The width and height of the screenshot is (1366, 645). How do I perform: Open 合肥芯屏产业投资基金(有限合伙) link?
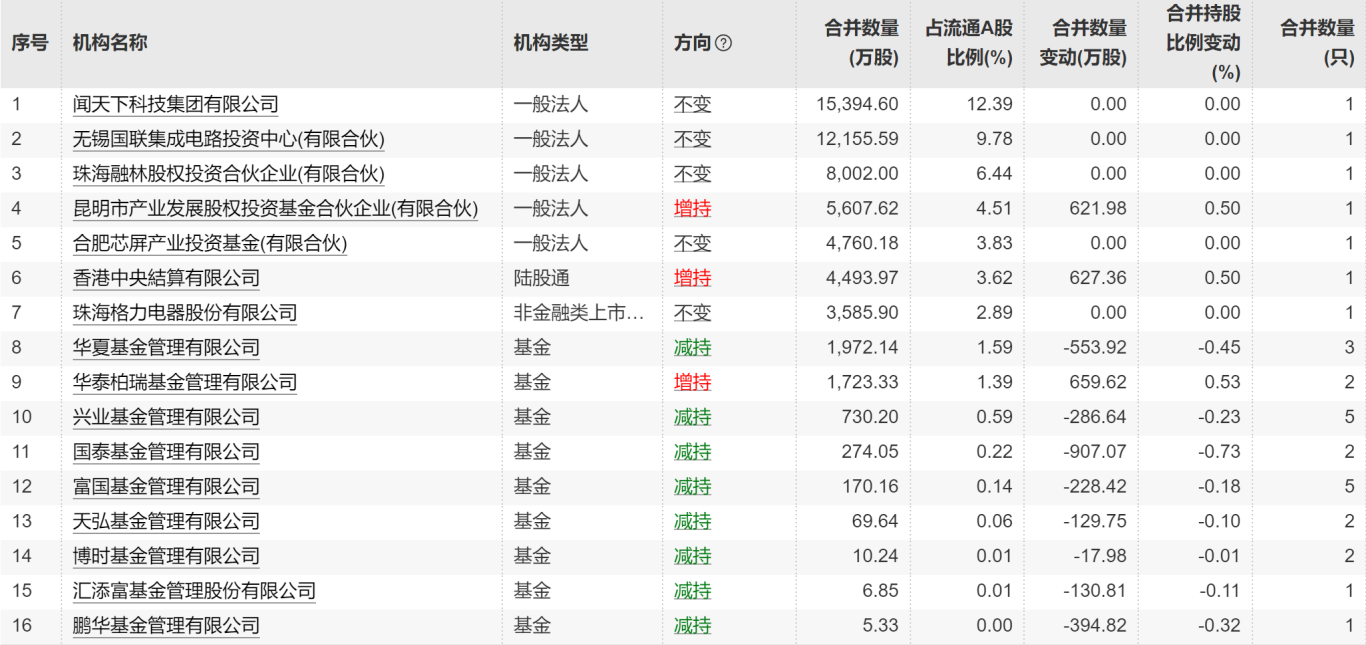(210, 243)
